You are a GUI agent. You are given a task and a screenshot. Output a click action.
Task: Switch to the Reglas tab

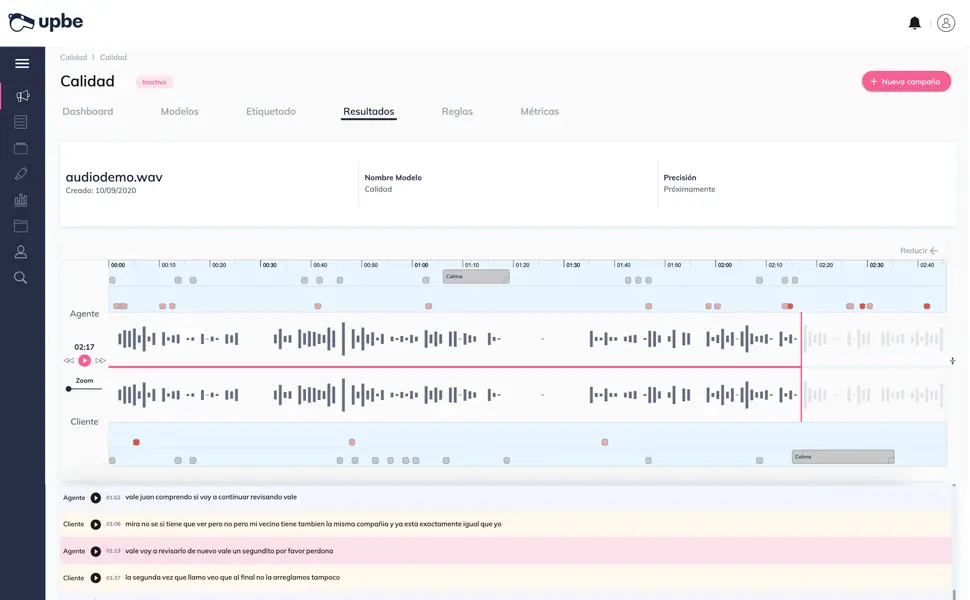point(457,111)
